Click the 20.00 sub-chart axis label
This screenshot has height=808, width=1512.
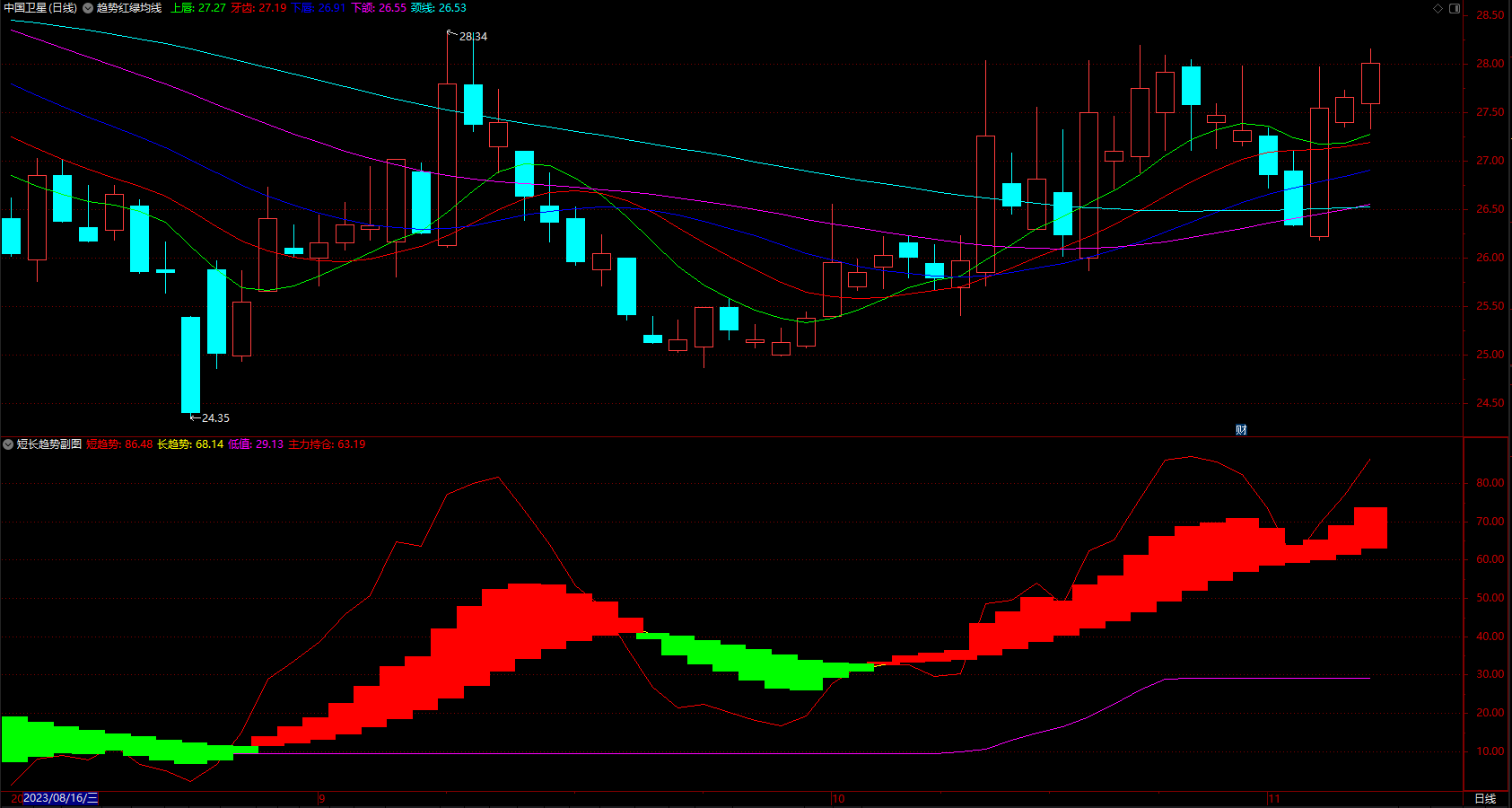tap(1490, 713)
